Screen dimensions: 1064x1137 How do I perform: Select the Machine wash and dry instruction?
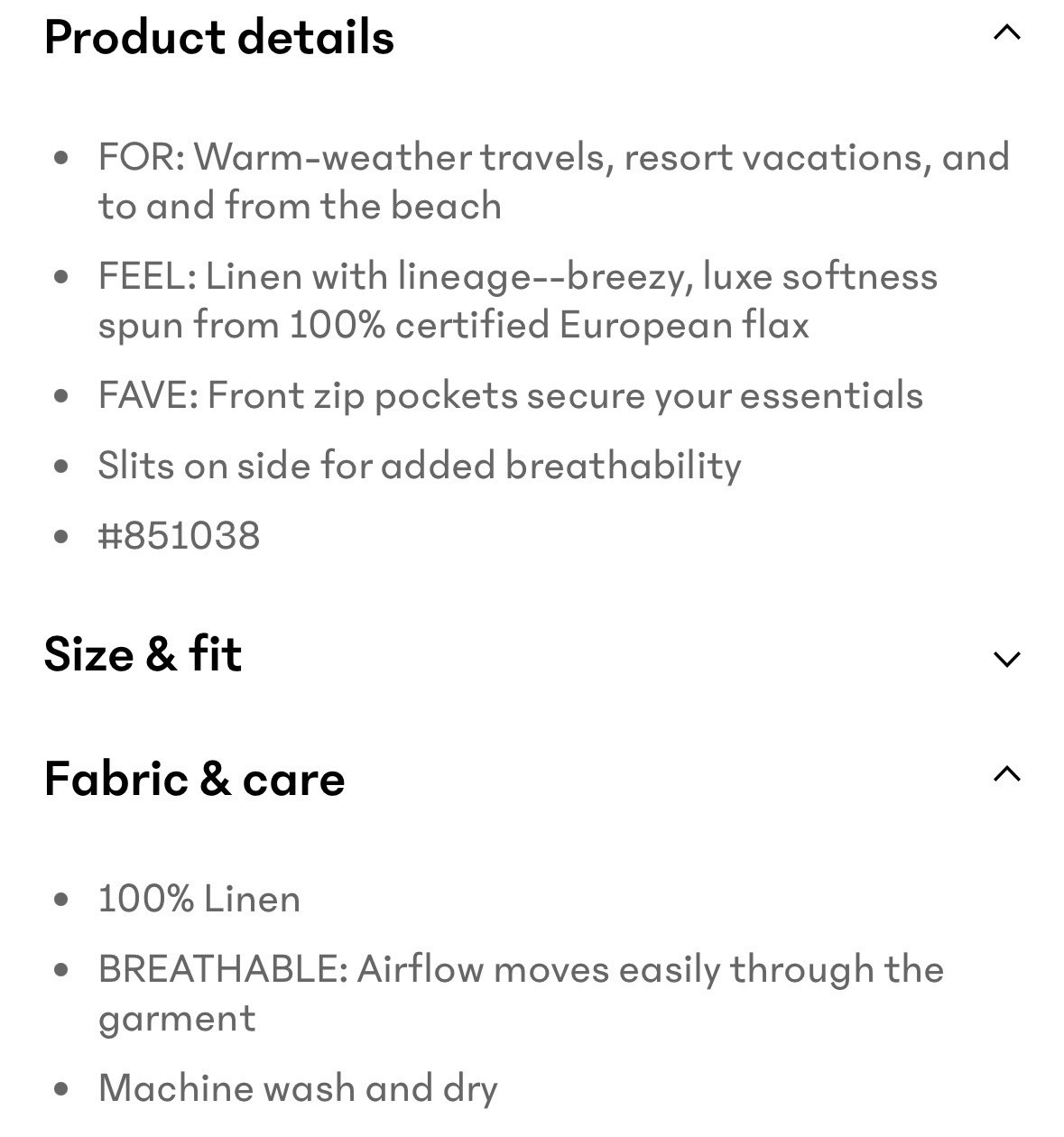pyautogui.click(x=298, y=1088)
